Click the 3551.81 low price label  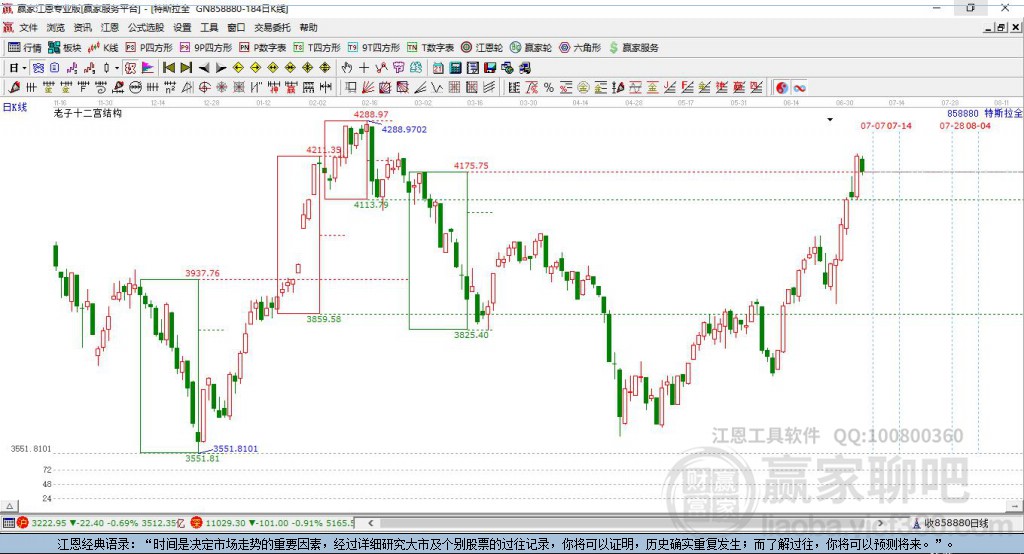pos(202,458)
